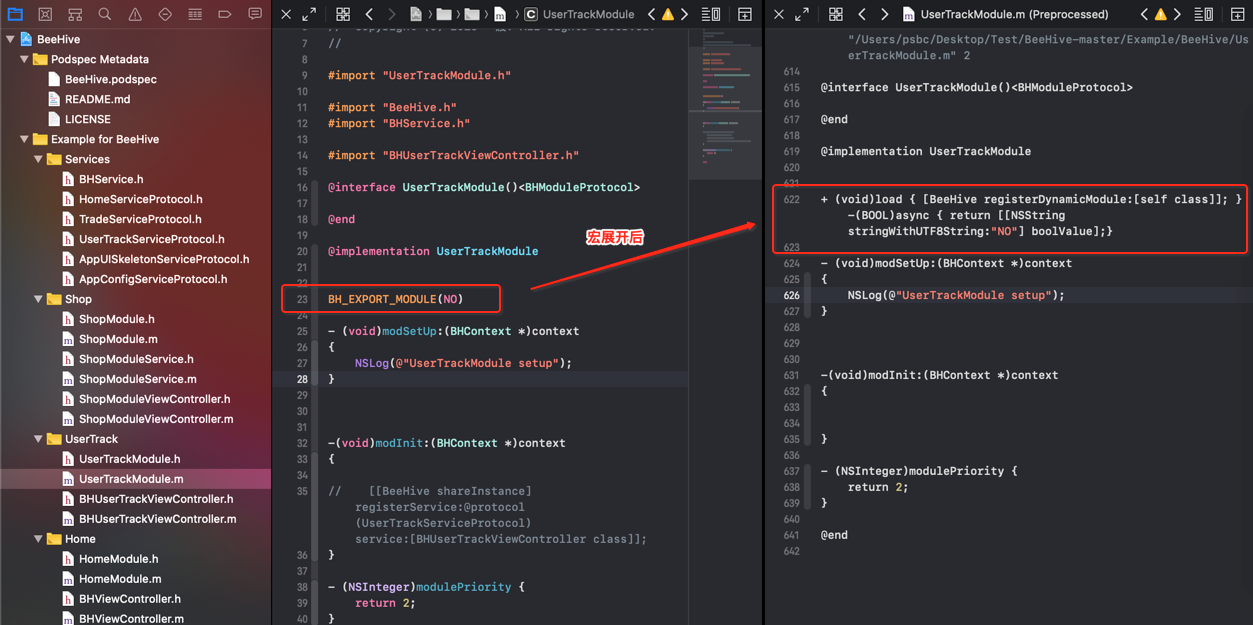Open related items menu in left editor
The width and height of the screenshot is (1253, 625).
pyautogui.click(x=343, y=14)
